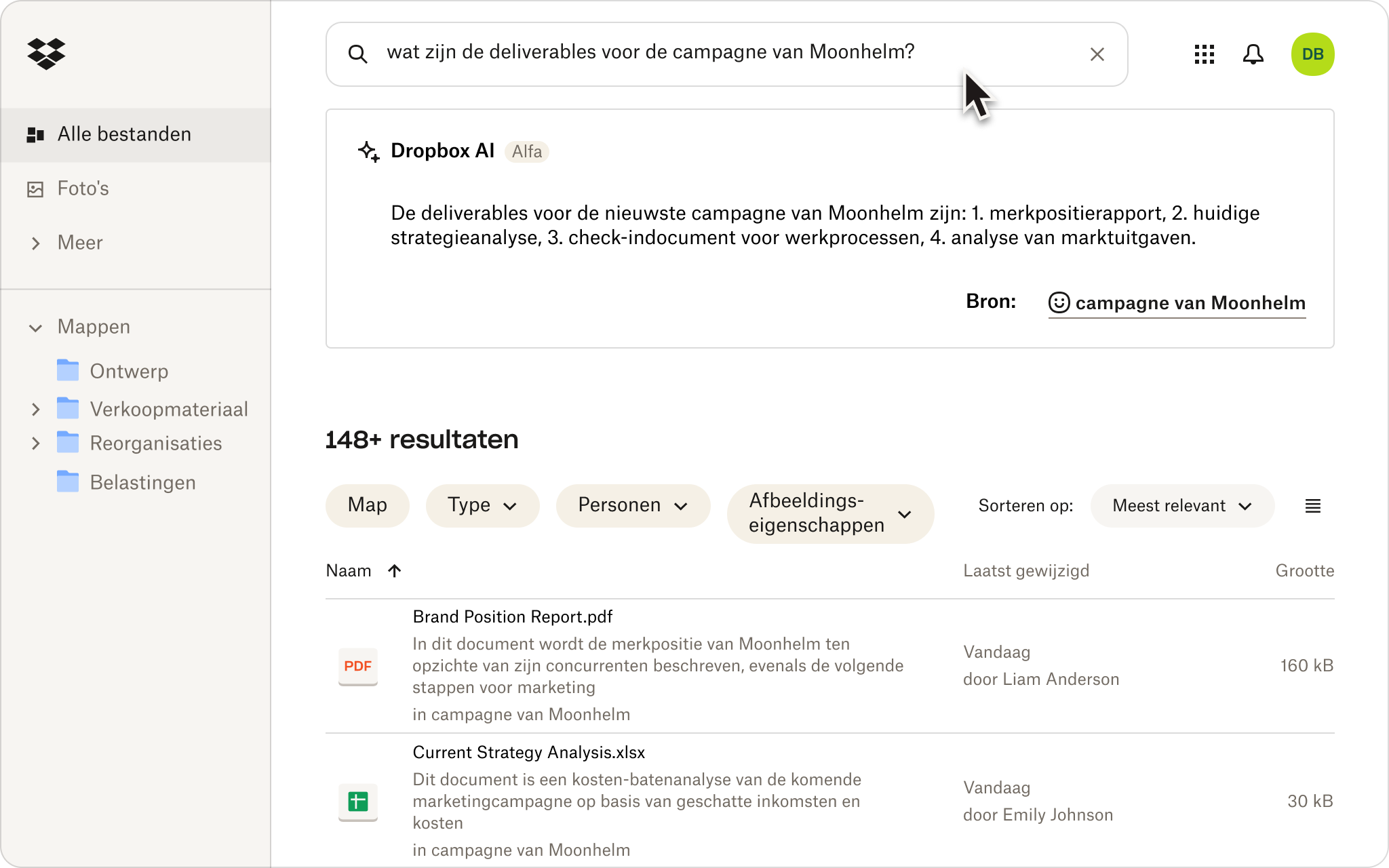1389x868 pixels.
Task: Click Current Strategy Analysis description text
Action: pyautogui.click(x=637, y=802)
